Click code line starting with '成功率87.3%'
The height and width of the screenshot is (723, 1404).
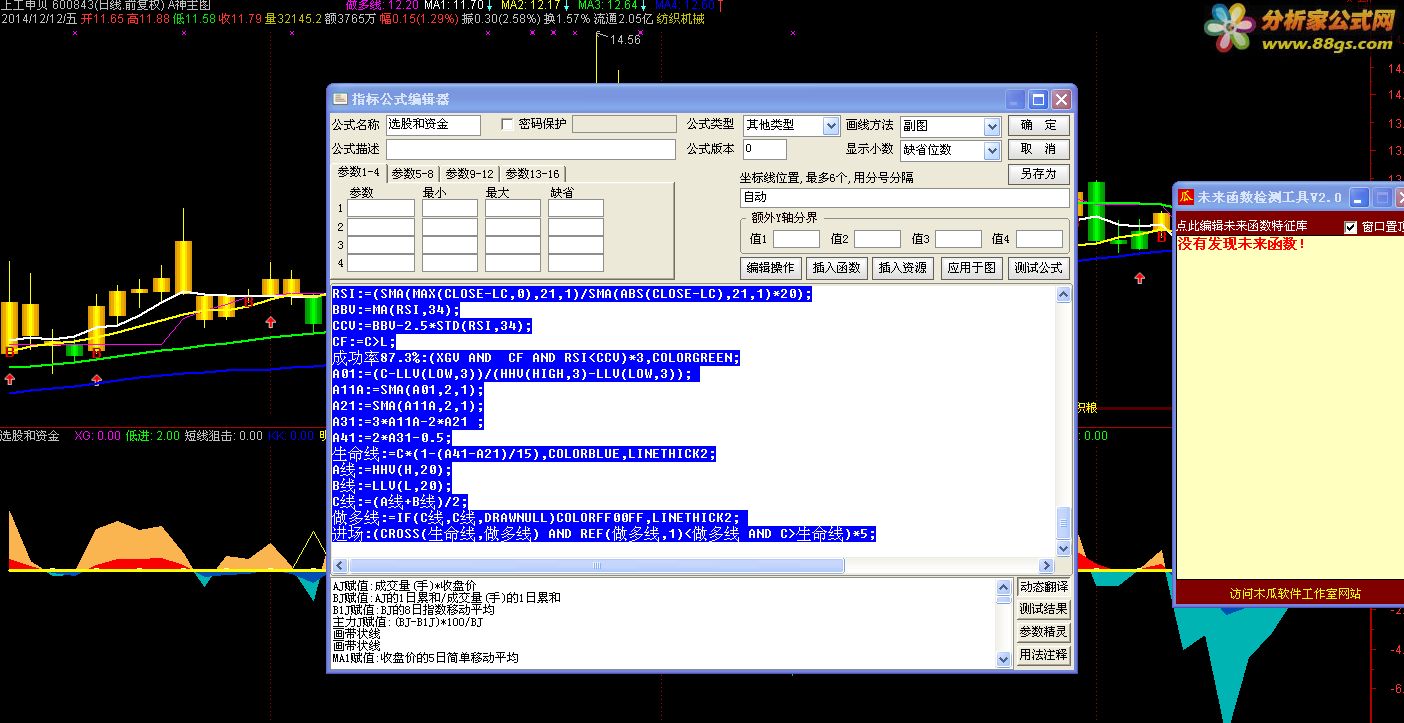536,358
